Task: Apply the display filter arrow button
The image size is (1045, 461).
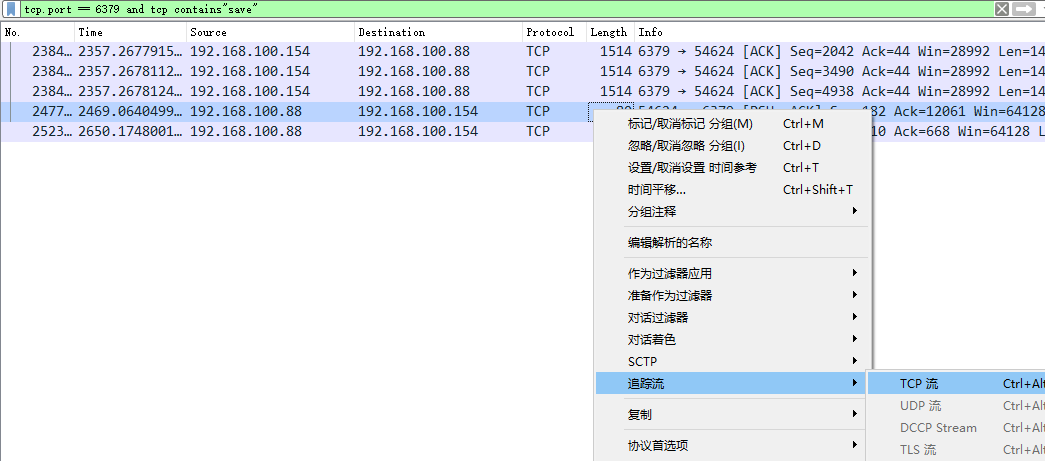Action: pyautogui.click(x=1024, y=9)
